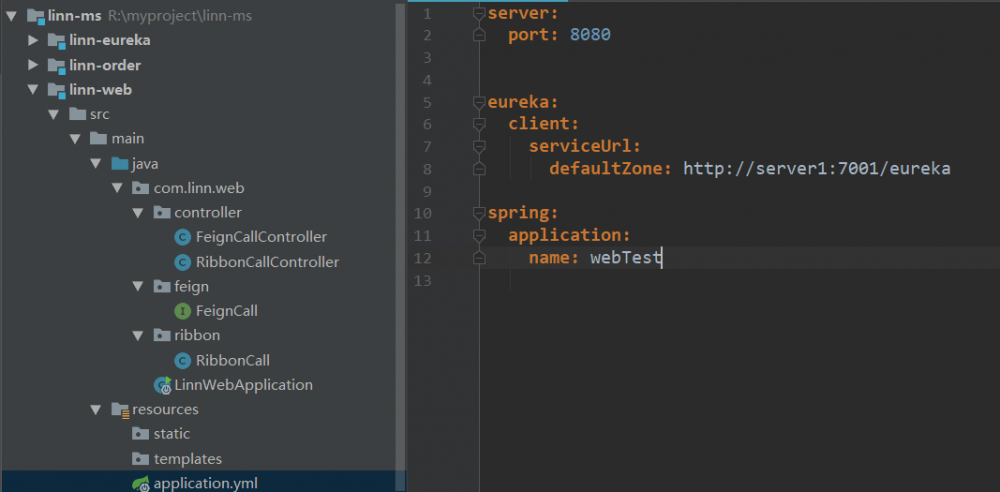Collapse the linn-web module
This screenshot has height=492, width=1000.
pos(33,90)
